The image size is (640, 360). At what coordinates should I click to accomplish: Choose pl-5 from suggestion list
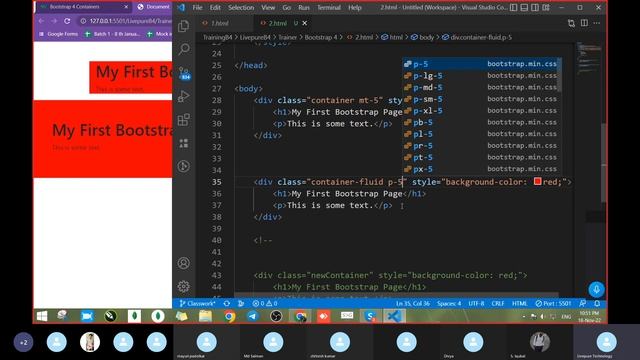coord(482,134)
